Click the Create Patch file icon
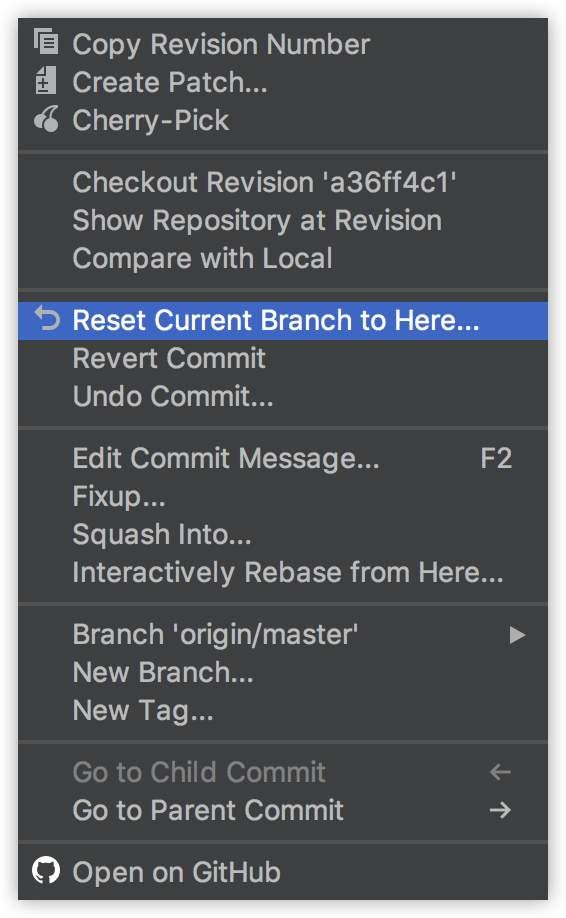566x918 pixels. 46,81
